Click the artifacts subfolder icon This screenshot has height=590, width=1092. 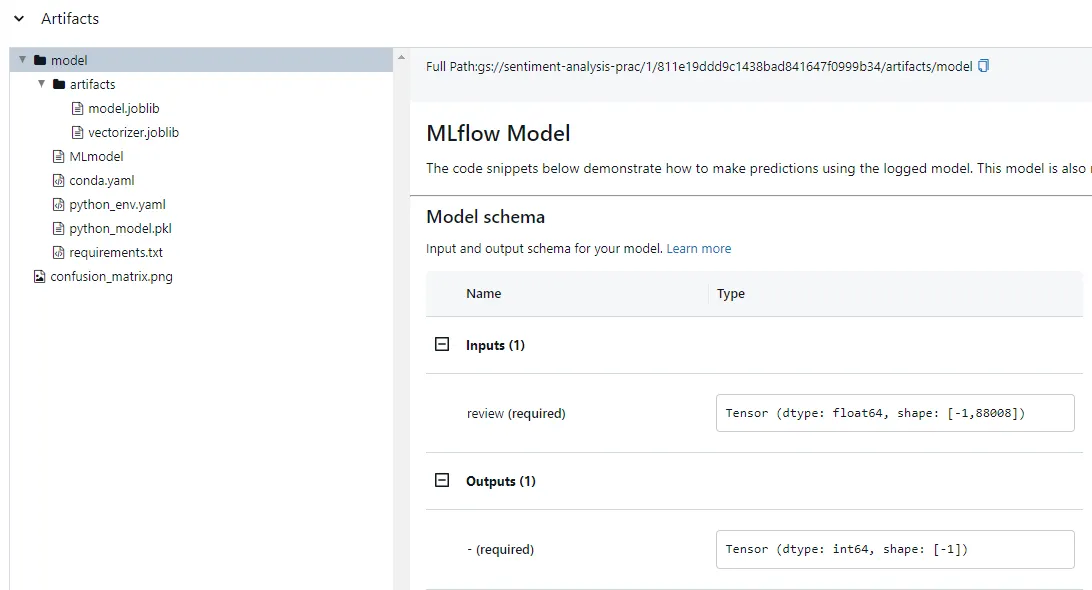coord(59,84)
